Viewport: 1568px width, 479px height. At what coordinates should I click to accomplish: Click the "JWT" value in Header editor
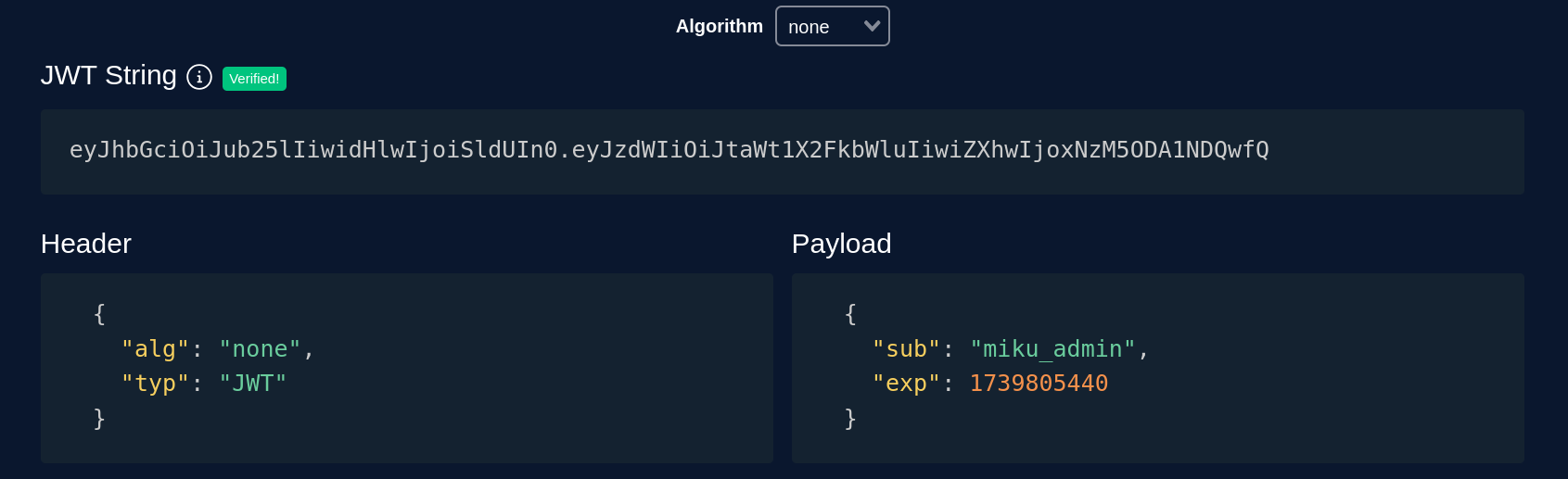(x=252, y=384)
